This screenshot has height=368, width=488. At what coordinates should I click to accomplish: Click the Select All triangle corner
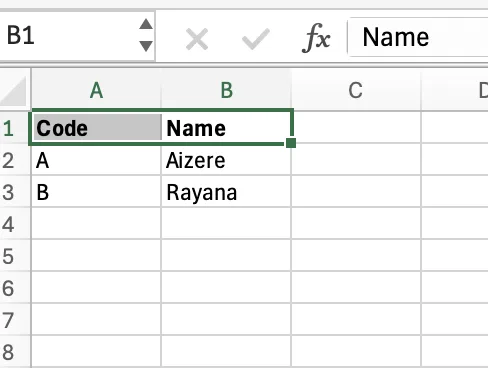(14, 91)
